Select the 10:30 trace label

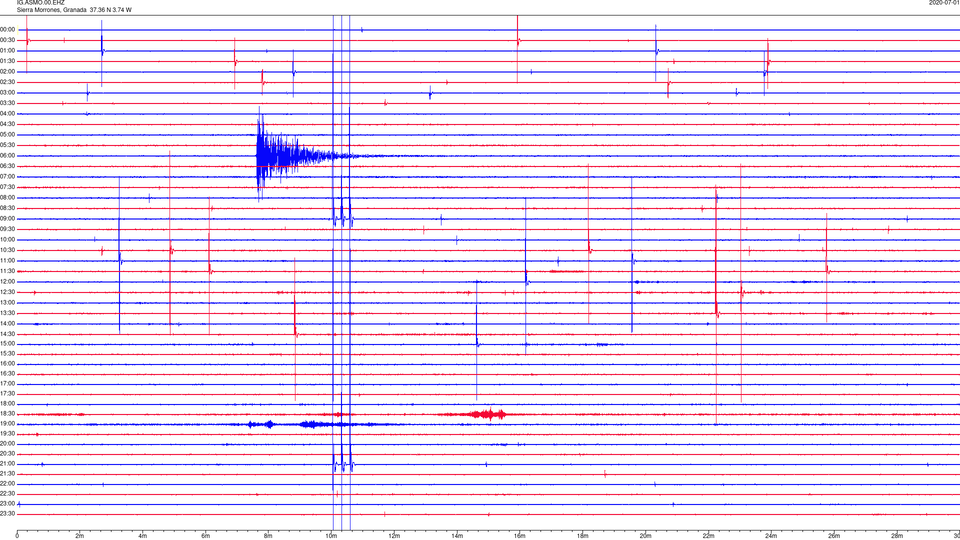pos(8,250)
